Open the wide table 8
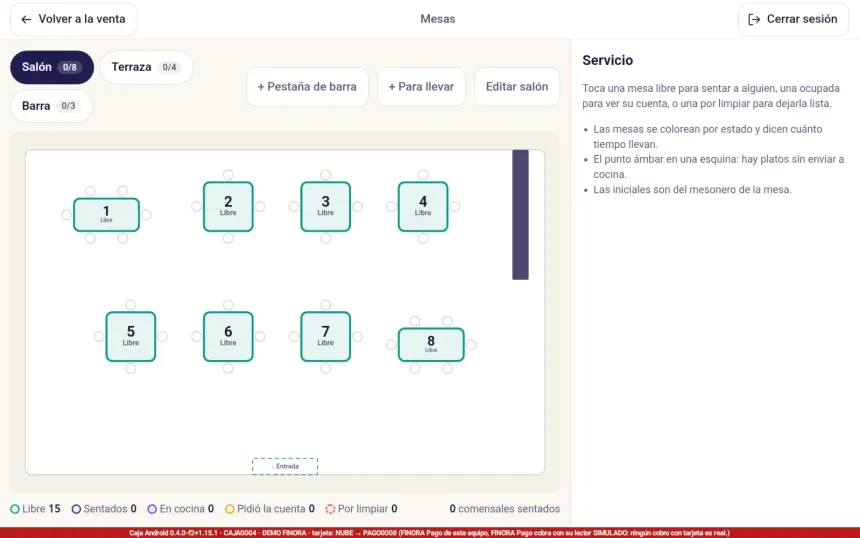Viewport: 860px width, 538px height. point(431,344)
